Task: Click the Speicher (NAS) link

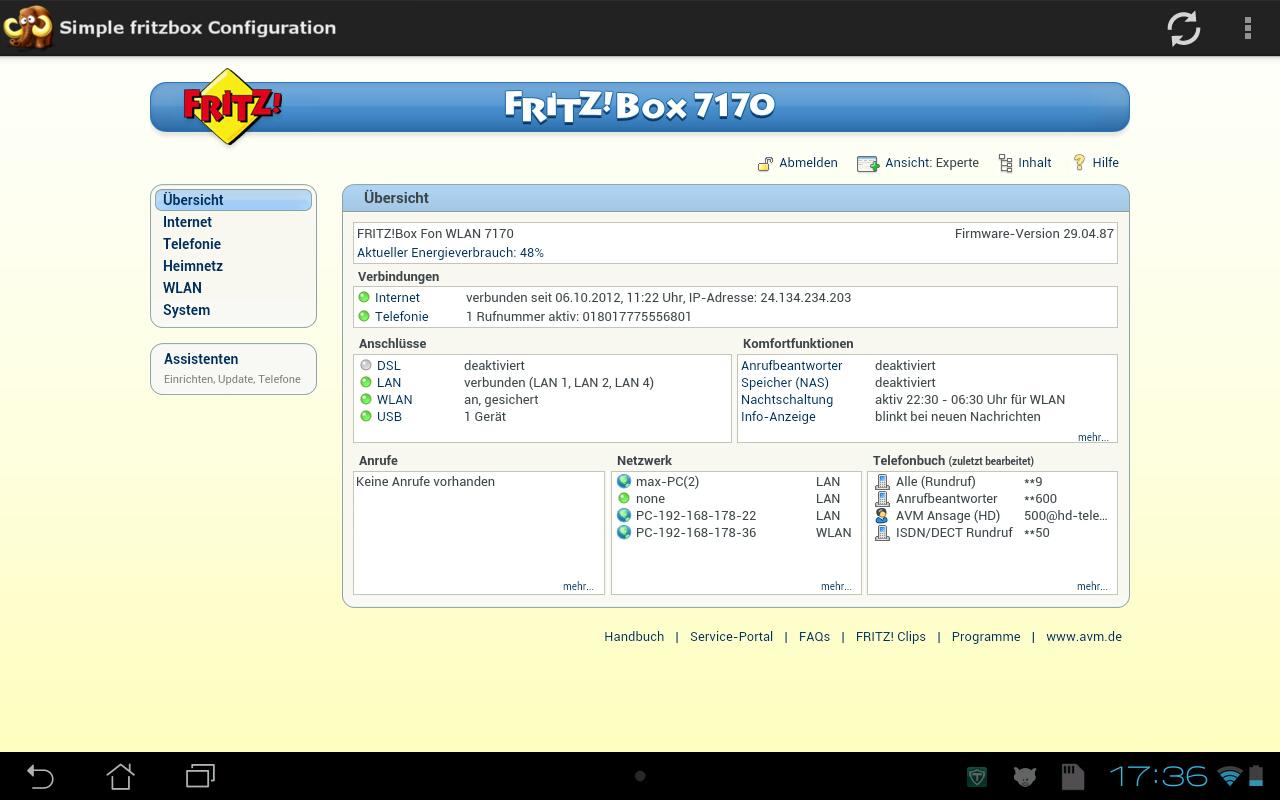Action: coord(784,383)
